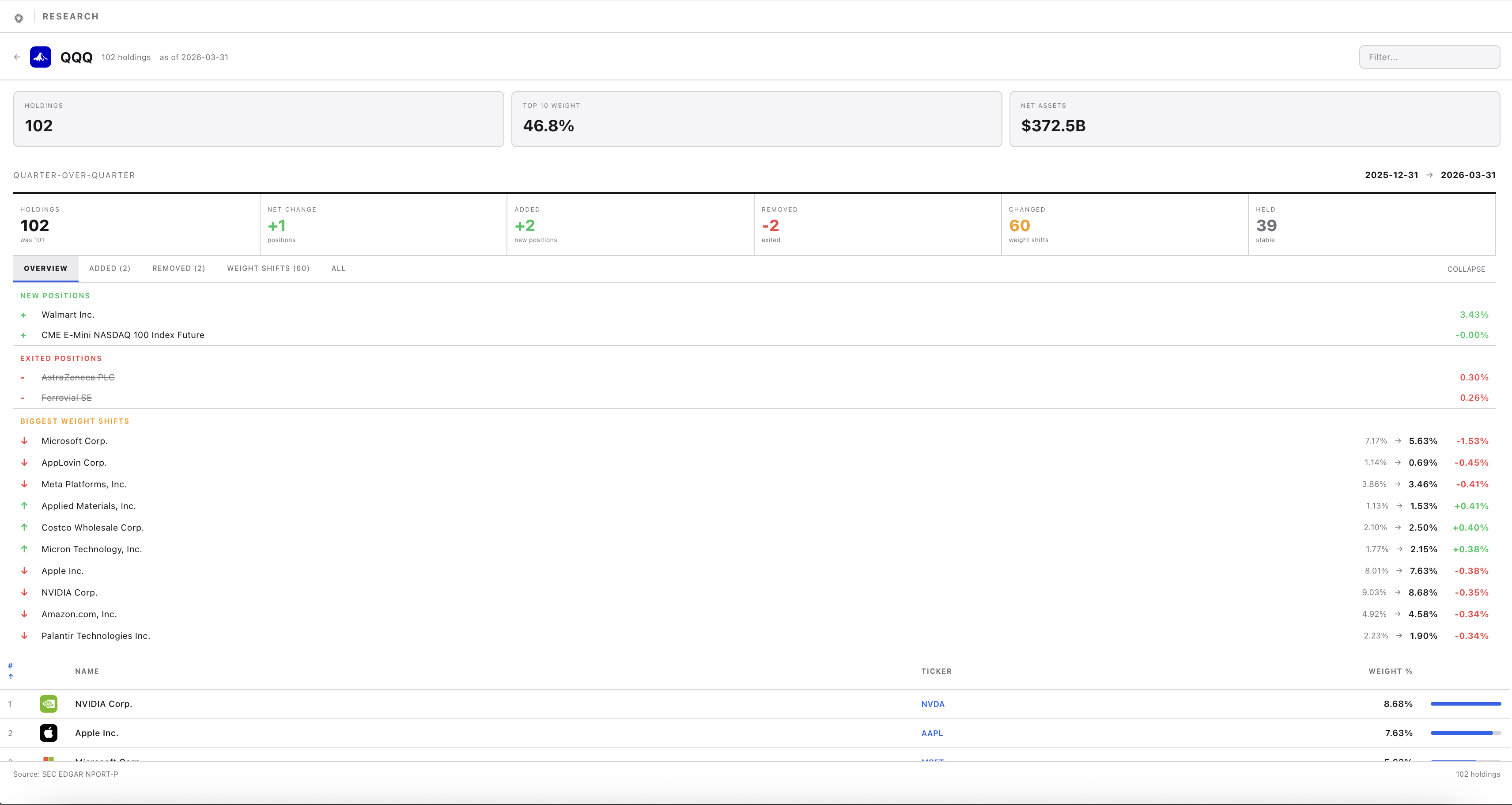Click the NVIDIA logo in holdings table

(48, 703)
